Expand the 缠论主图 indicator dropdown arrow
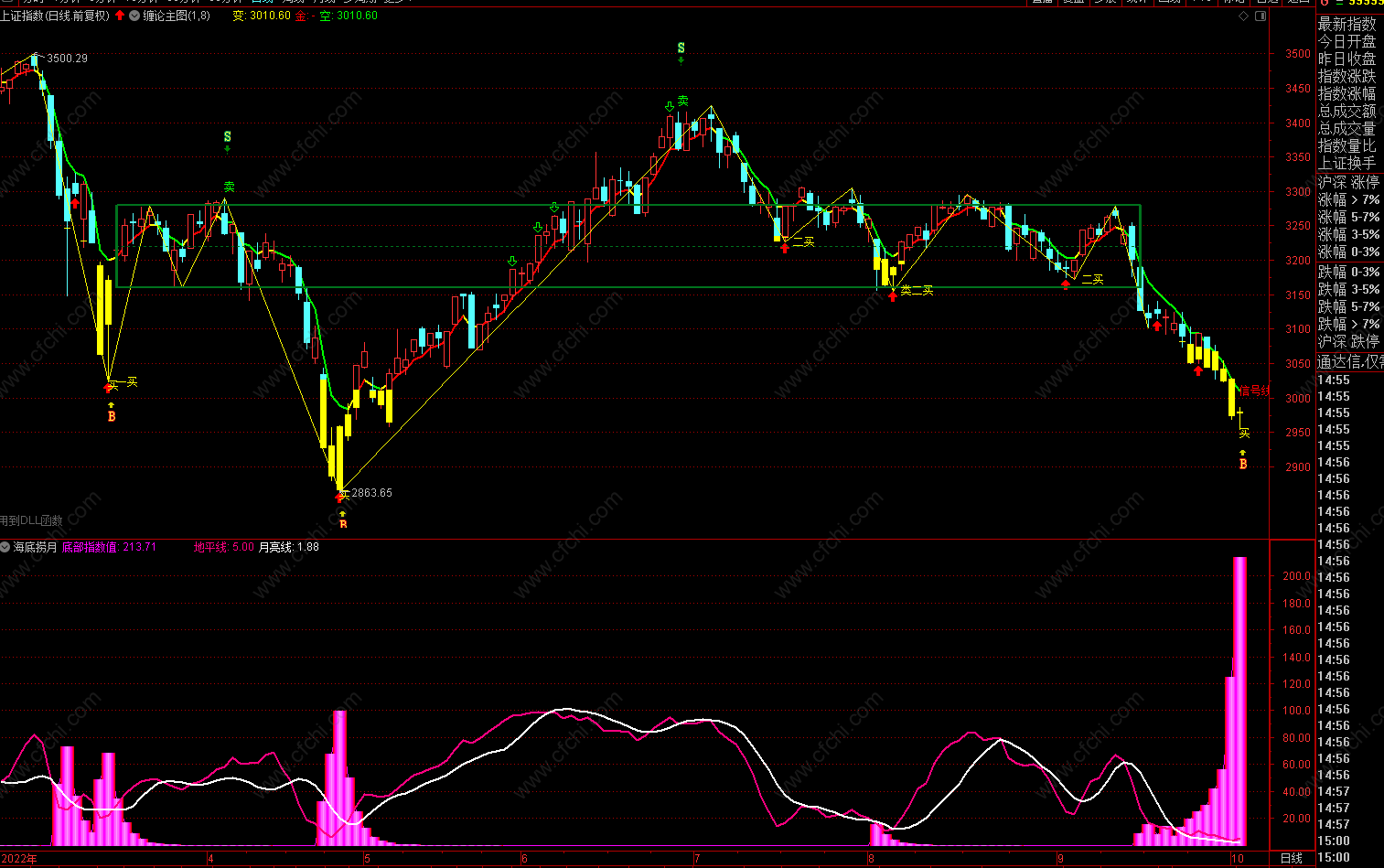This screenshot has height=868, width=1384. pos(135,16)
